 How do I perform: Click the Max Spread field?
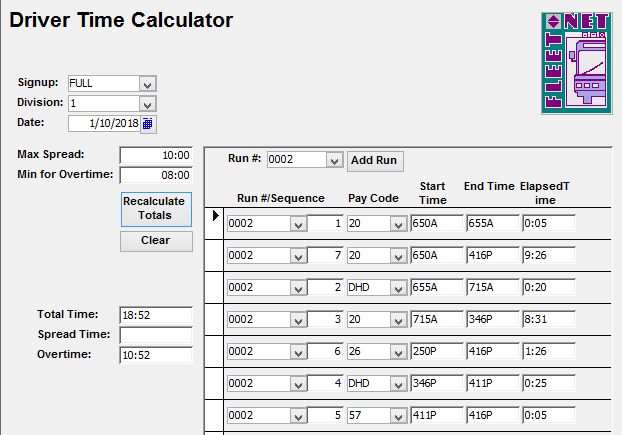point(155,155)
